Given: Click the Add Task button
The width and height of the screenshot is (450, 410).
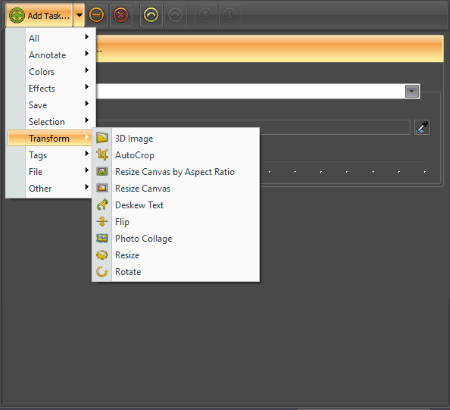Looking at the screenshot, I should click(x=39, y=15).
